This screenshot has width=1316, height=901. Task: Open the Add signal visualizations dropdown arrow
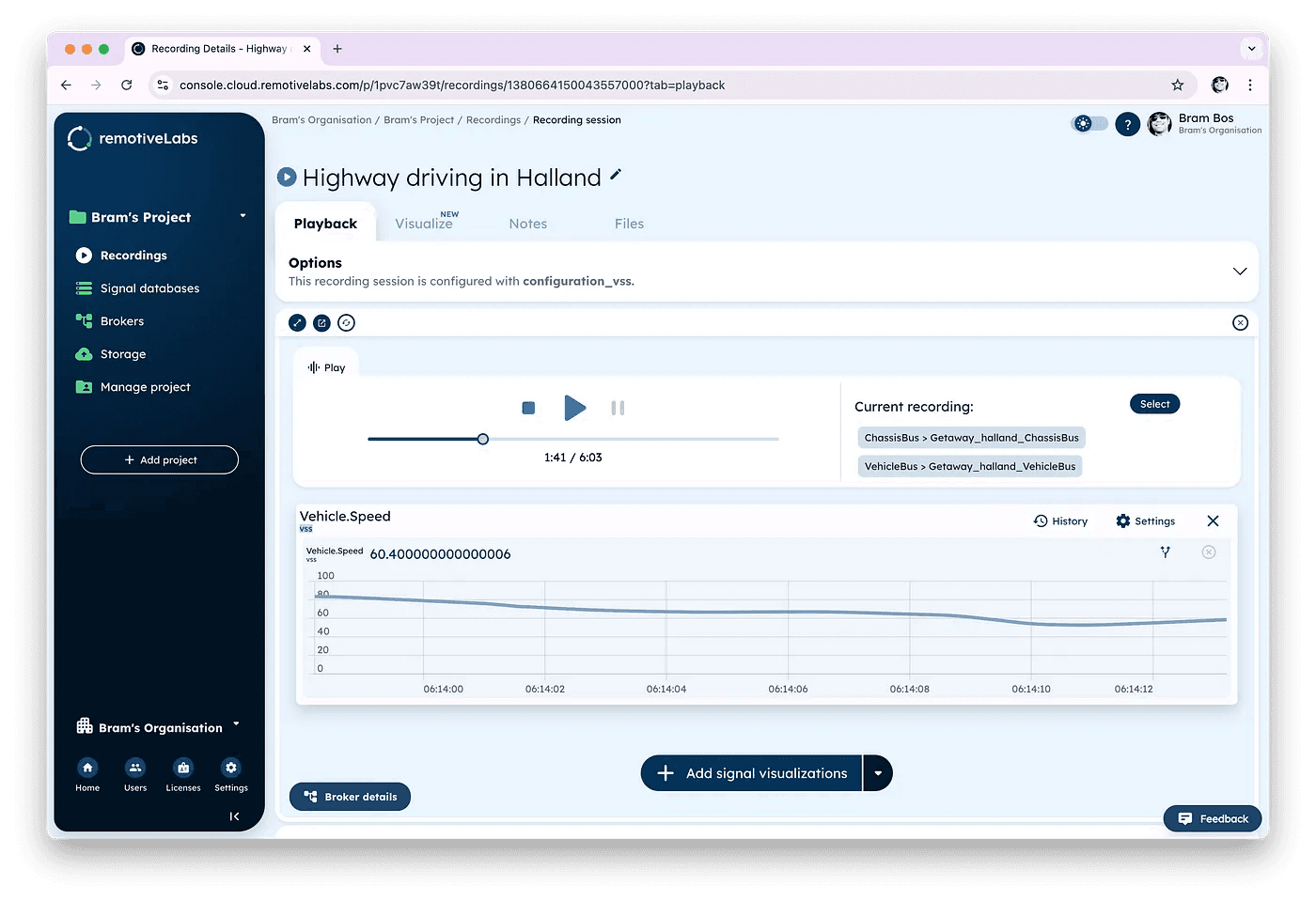tap(878, 772)
